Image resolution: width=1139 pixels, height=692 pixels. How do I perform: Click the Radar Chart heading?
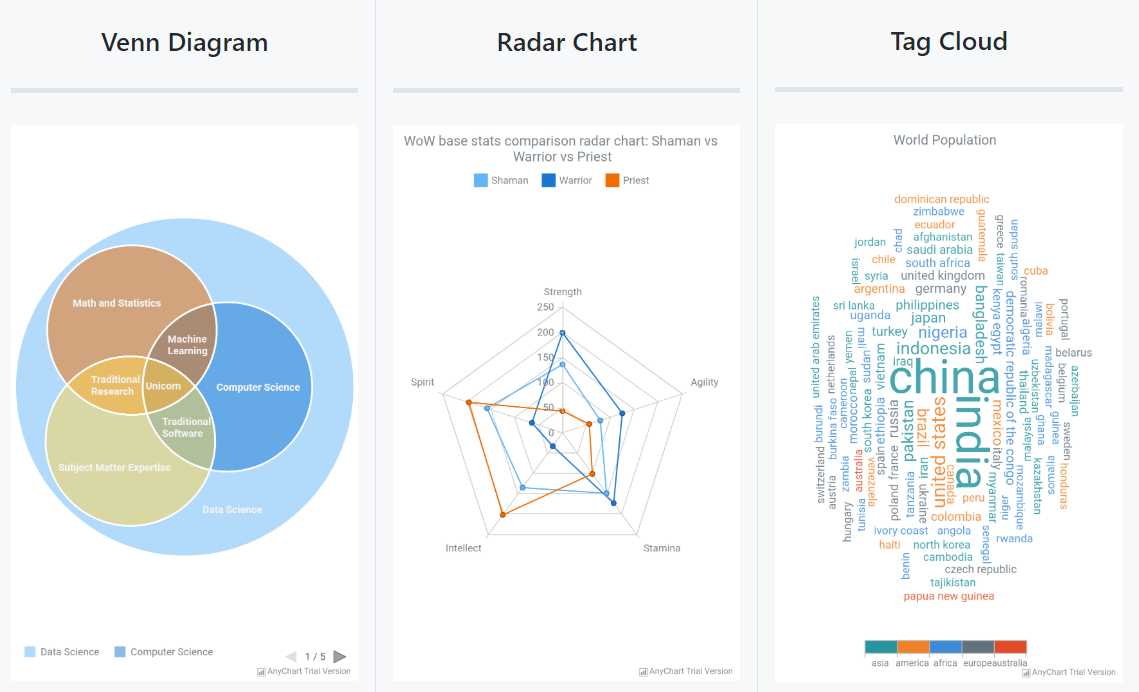click(567, 43)
